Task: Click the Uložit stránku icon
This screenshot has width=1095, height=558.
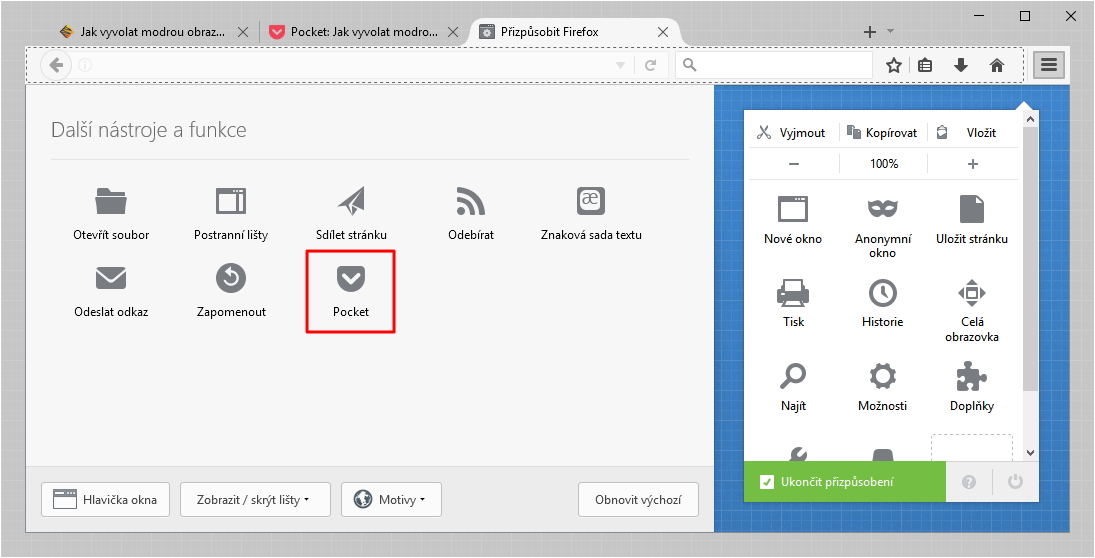Action: [x=972, y=208]
